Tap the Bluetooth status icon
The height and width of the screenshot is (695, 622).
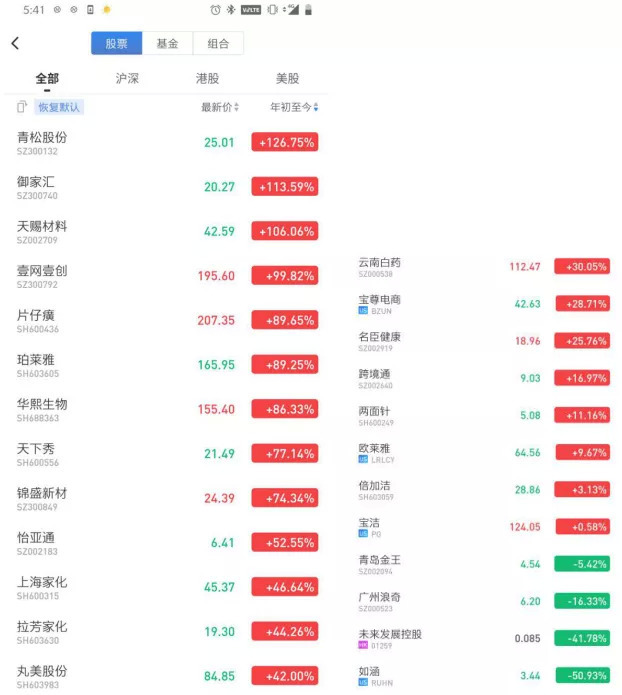click(231, 10)
